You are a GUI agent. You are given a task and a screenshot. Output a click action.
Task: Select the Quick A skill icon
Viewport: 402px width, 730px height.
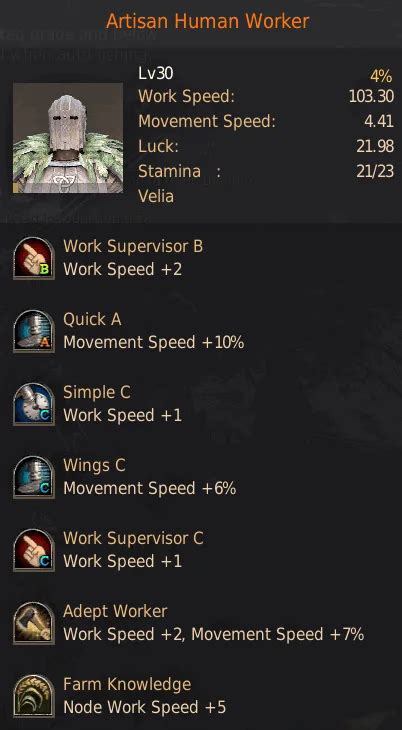(34, 331)
